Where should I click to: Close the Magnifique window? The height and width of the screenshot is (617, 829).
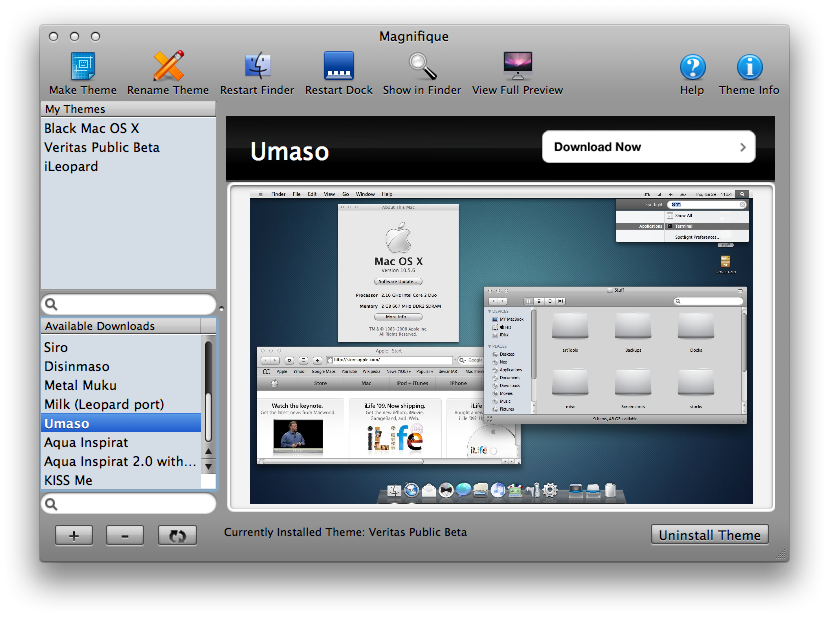coord(53,36)
